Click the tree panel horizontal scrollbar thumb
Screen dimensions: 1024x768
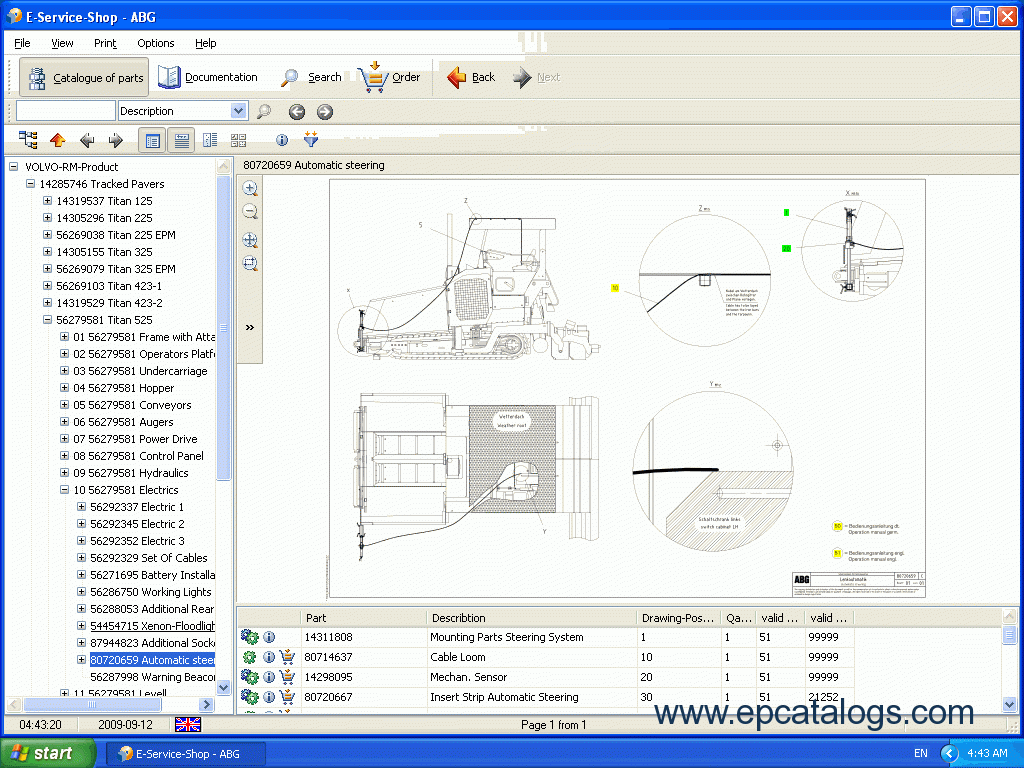92,705
